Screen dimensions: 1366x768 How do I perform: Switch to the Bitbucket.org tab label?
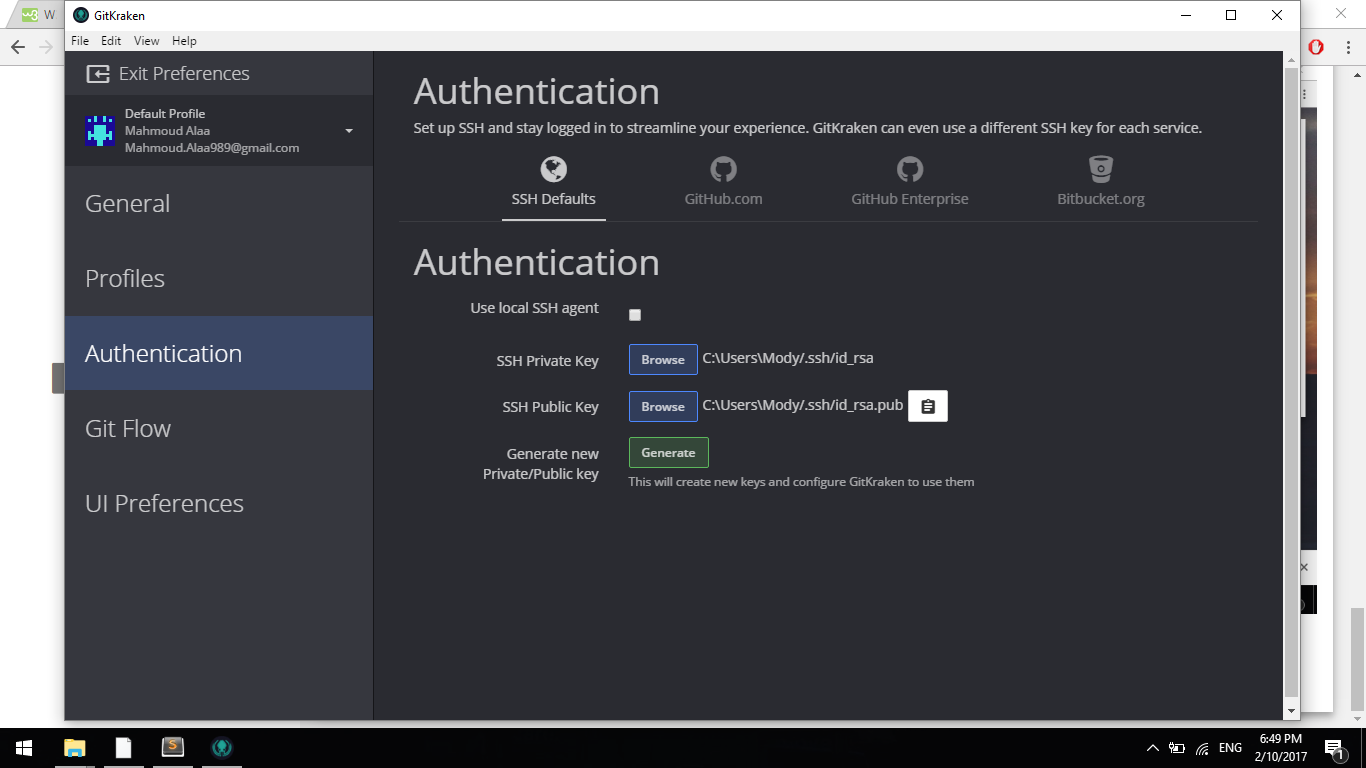coord(1101,199)
